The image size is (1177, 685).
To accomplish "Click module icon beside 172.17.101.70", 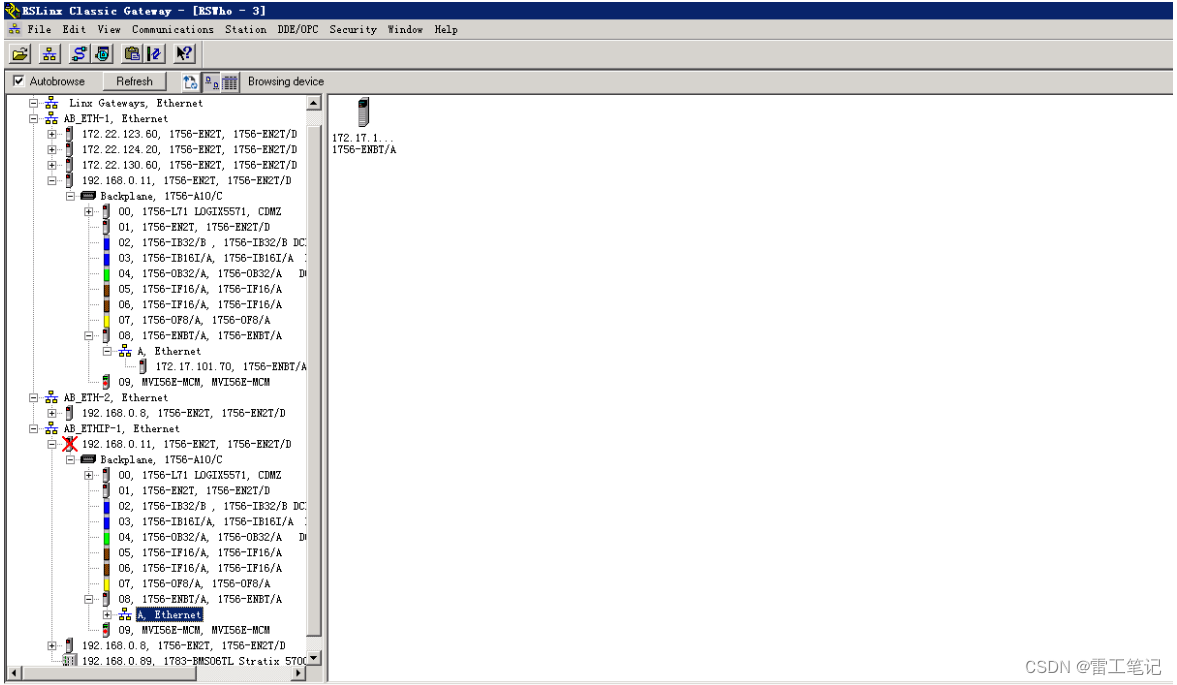I will (x=143, y=367).
